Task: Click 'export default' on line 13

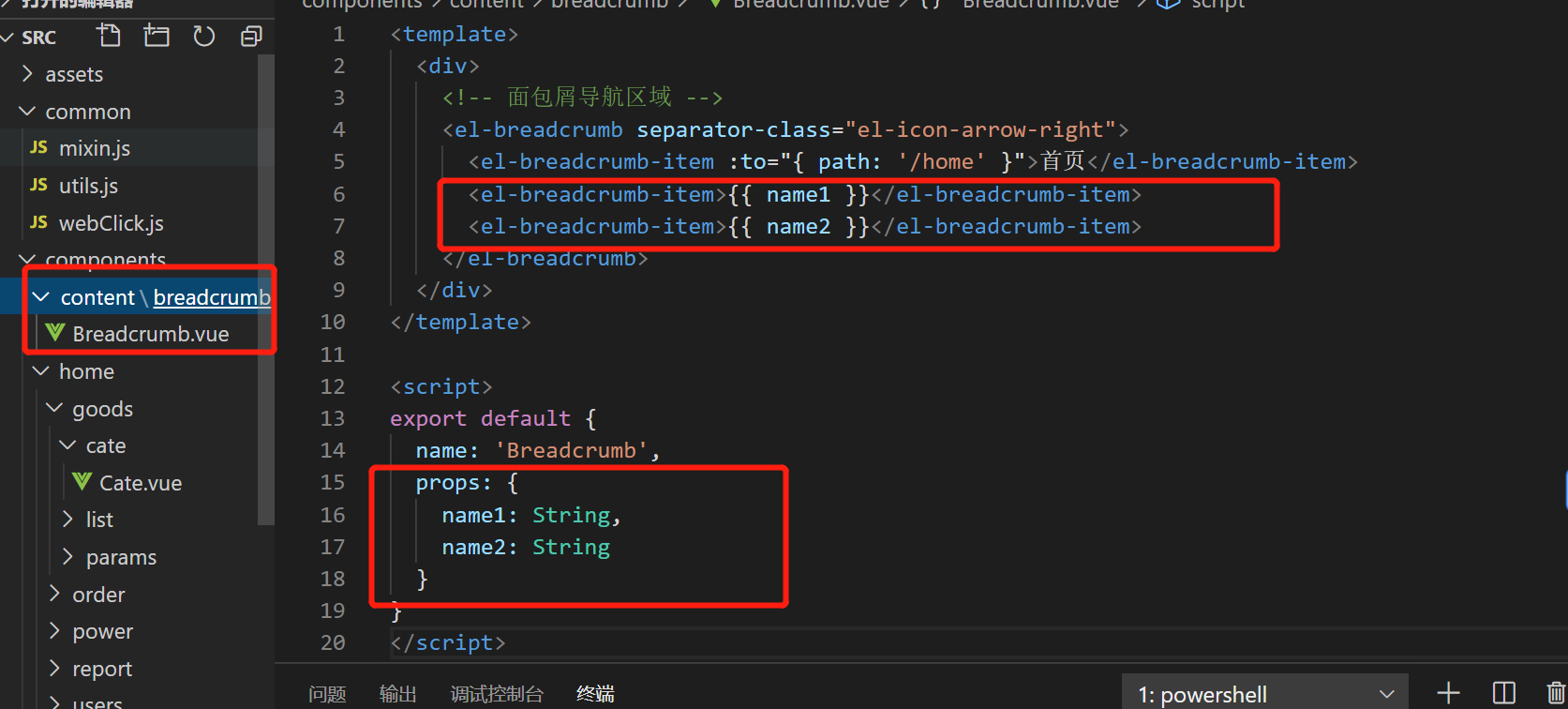Action: pyautogui.click(x=481, y=418)
